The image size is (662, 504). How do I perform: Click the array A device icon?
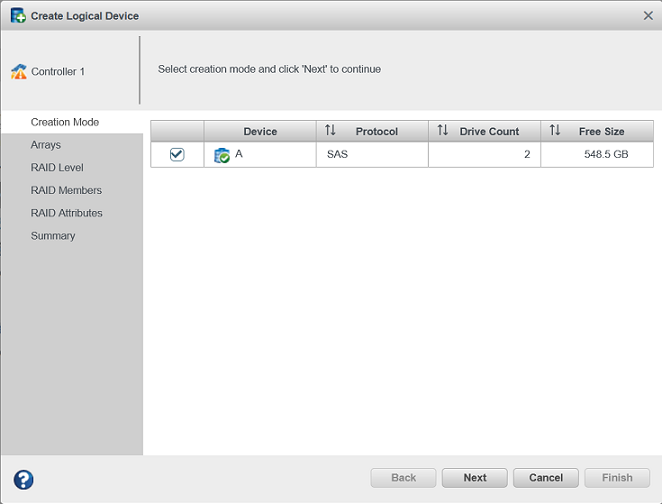tap(222, 155)
